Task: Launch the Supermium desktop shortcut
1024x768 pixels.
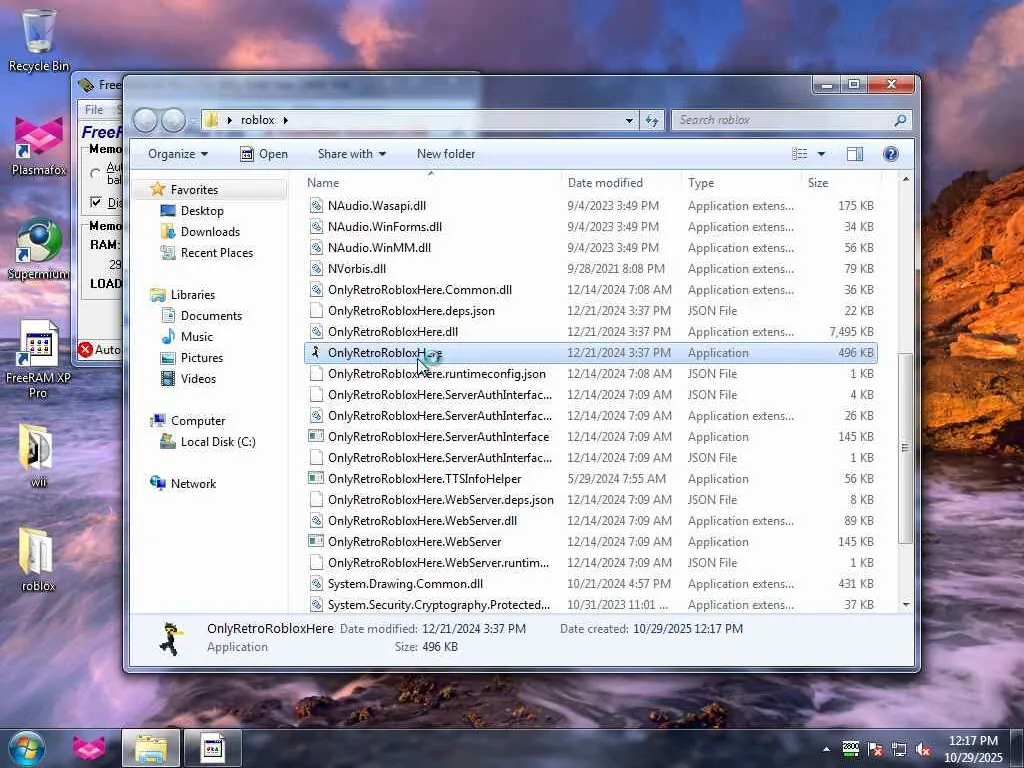Action: point(38,249)
